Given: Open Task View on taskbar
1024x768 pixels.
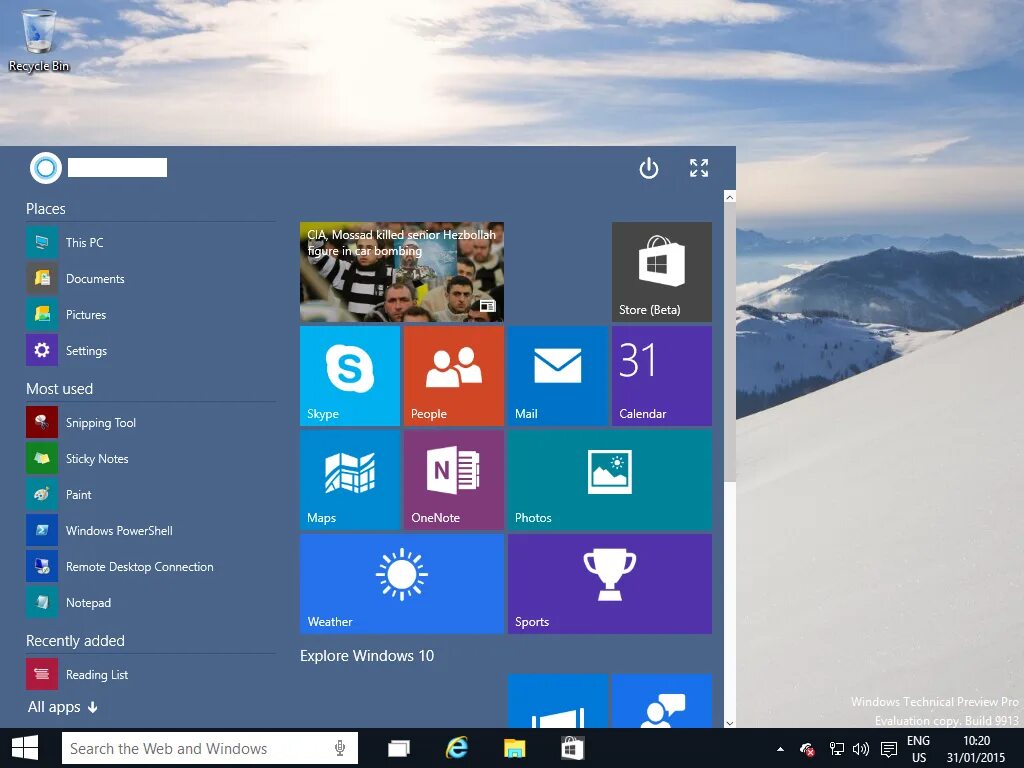Looking at the screenshot, I should [x=398, y=748].
